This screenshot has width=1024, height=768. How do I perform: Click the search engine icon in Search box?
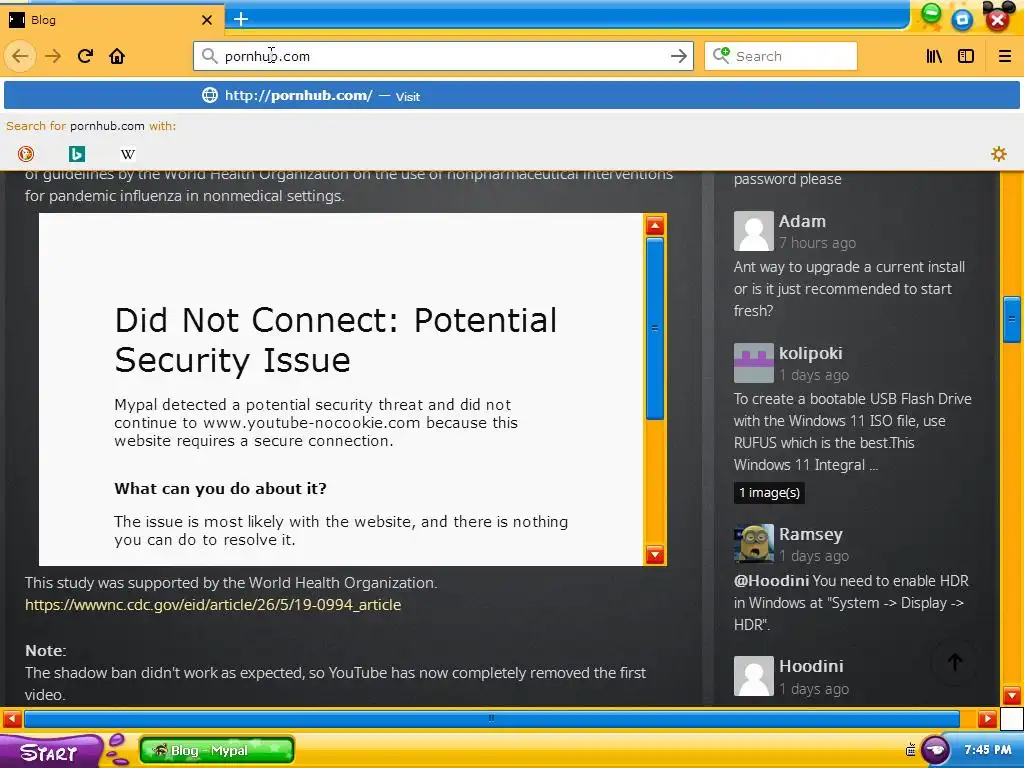pos(721,56)
